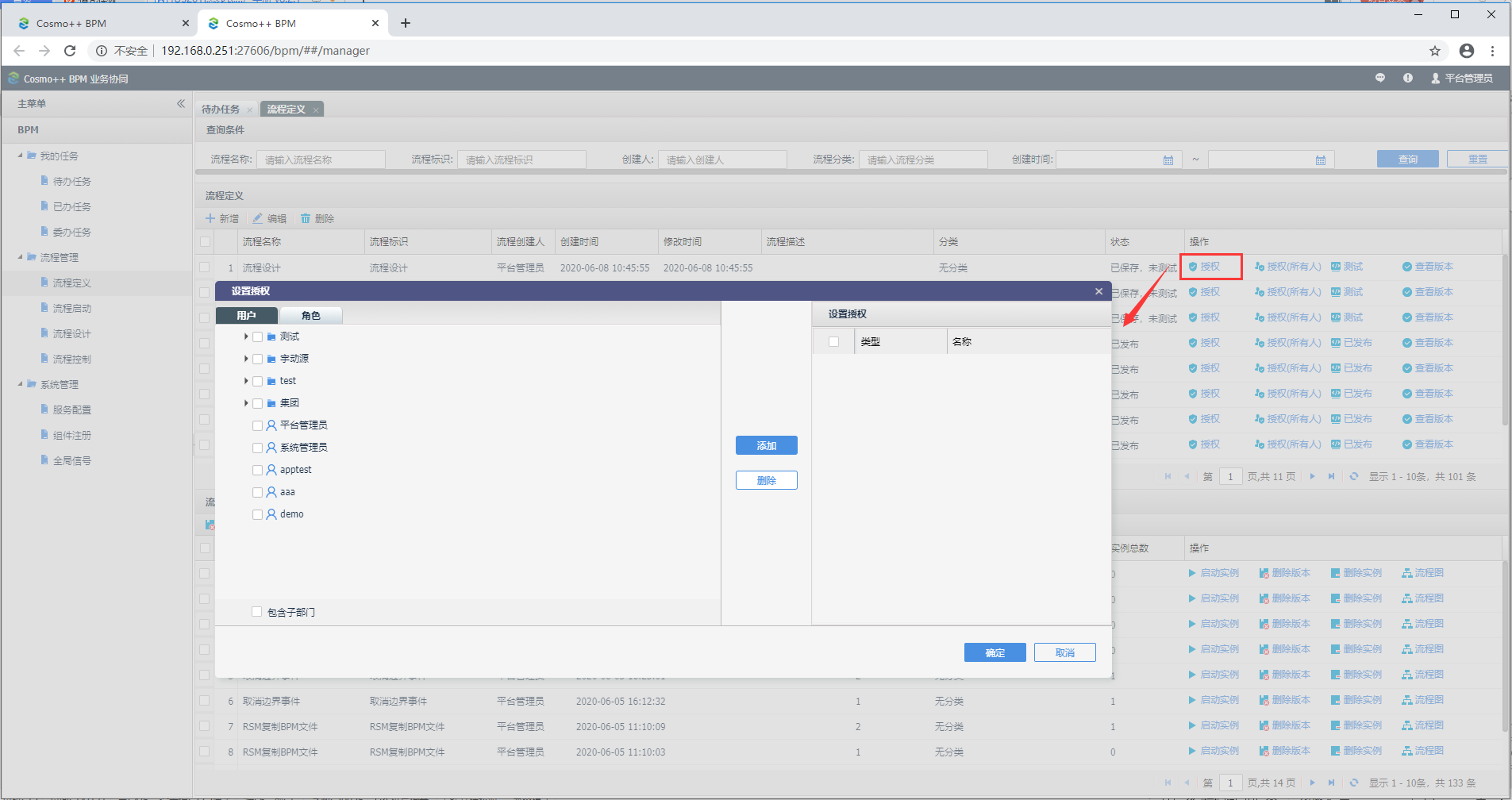Expand the 宇动源 tree node
Screen dimensions: 1512x800
point(246,359)
